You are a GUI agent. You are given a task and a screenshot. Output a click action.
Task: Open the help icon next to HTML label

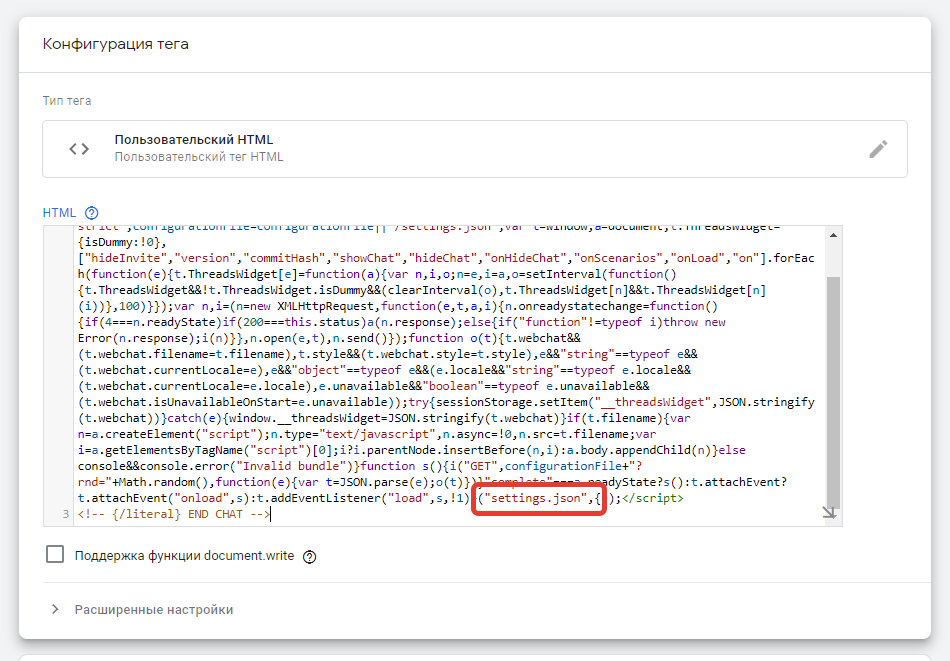pos(91,213)
